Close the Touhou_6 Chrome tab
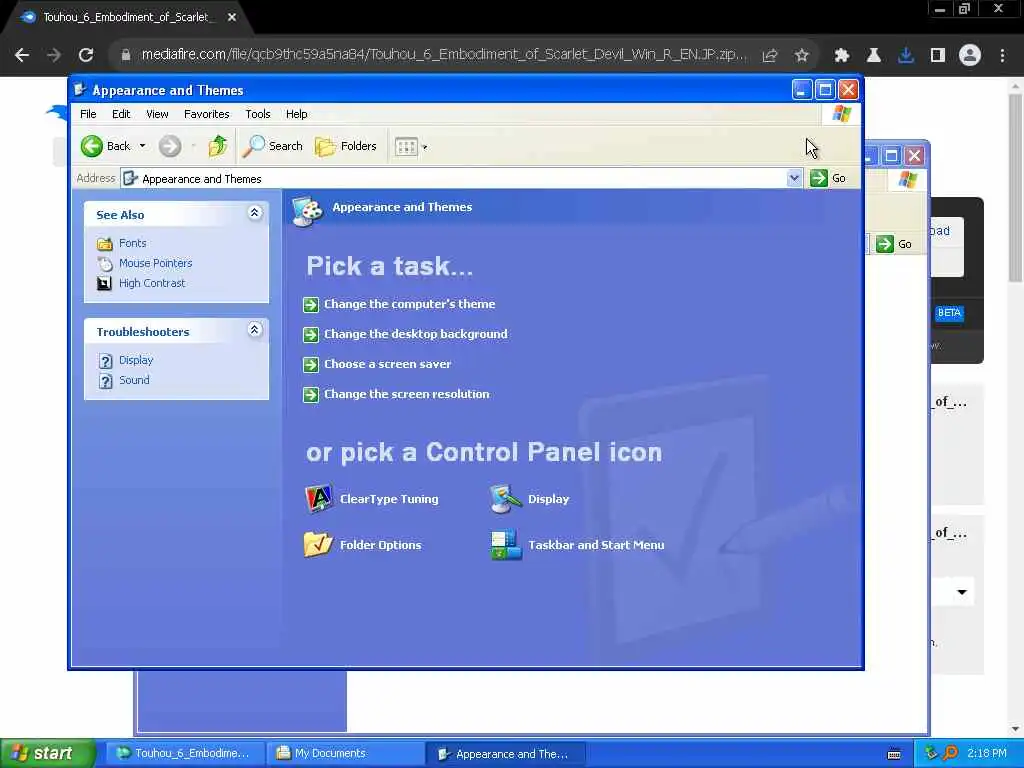 click(x=232, y=17)
